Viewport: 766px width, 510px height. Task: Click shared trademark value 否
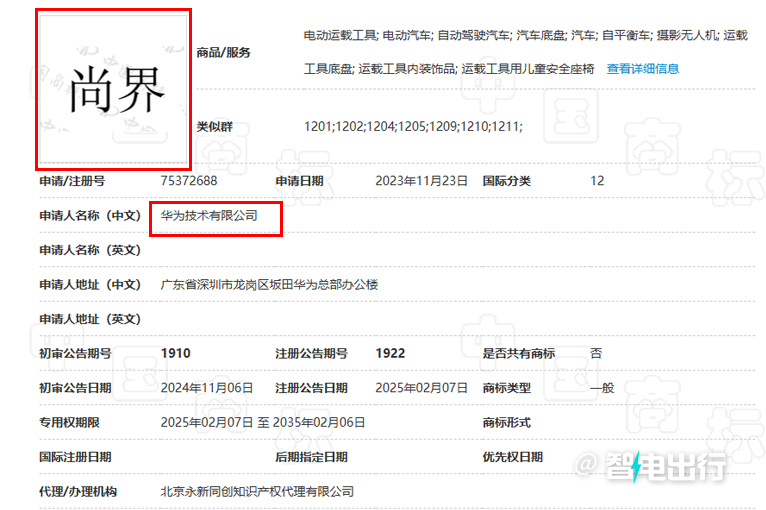click(x=596, y=353)
